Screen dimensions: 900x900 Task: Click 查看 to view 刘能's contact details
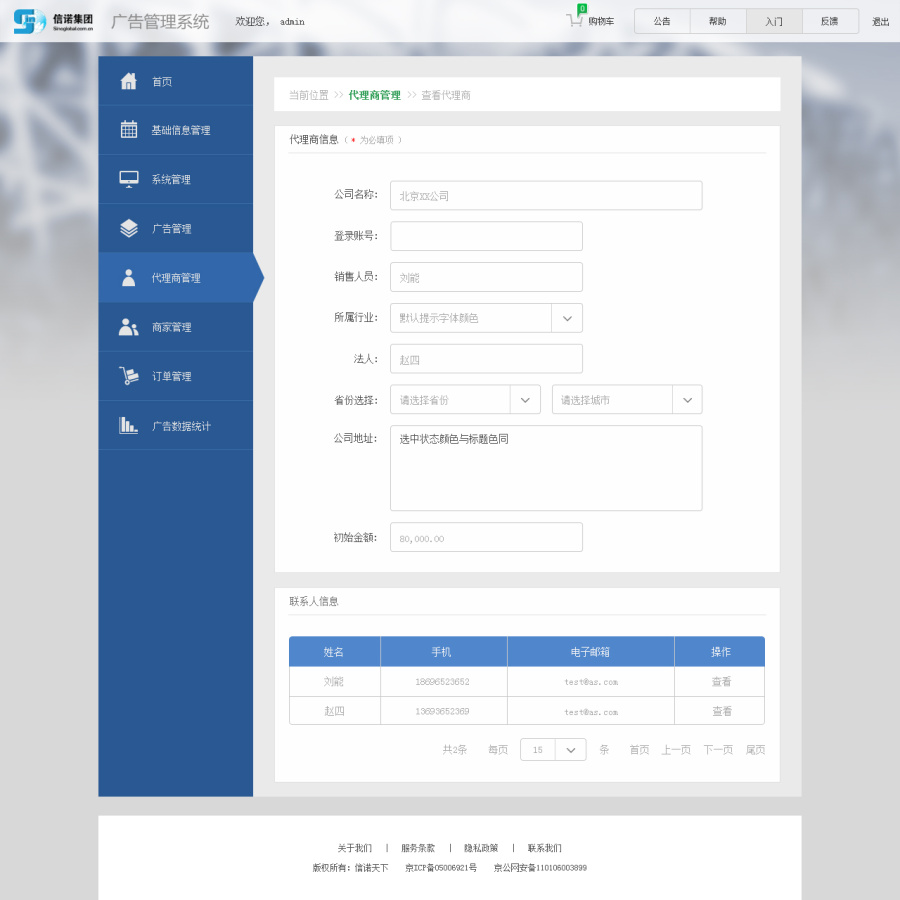click(x=719, y=682)
